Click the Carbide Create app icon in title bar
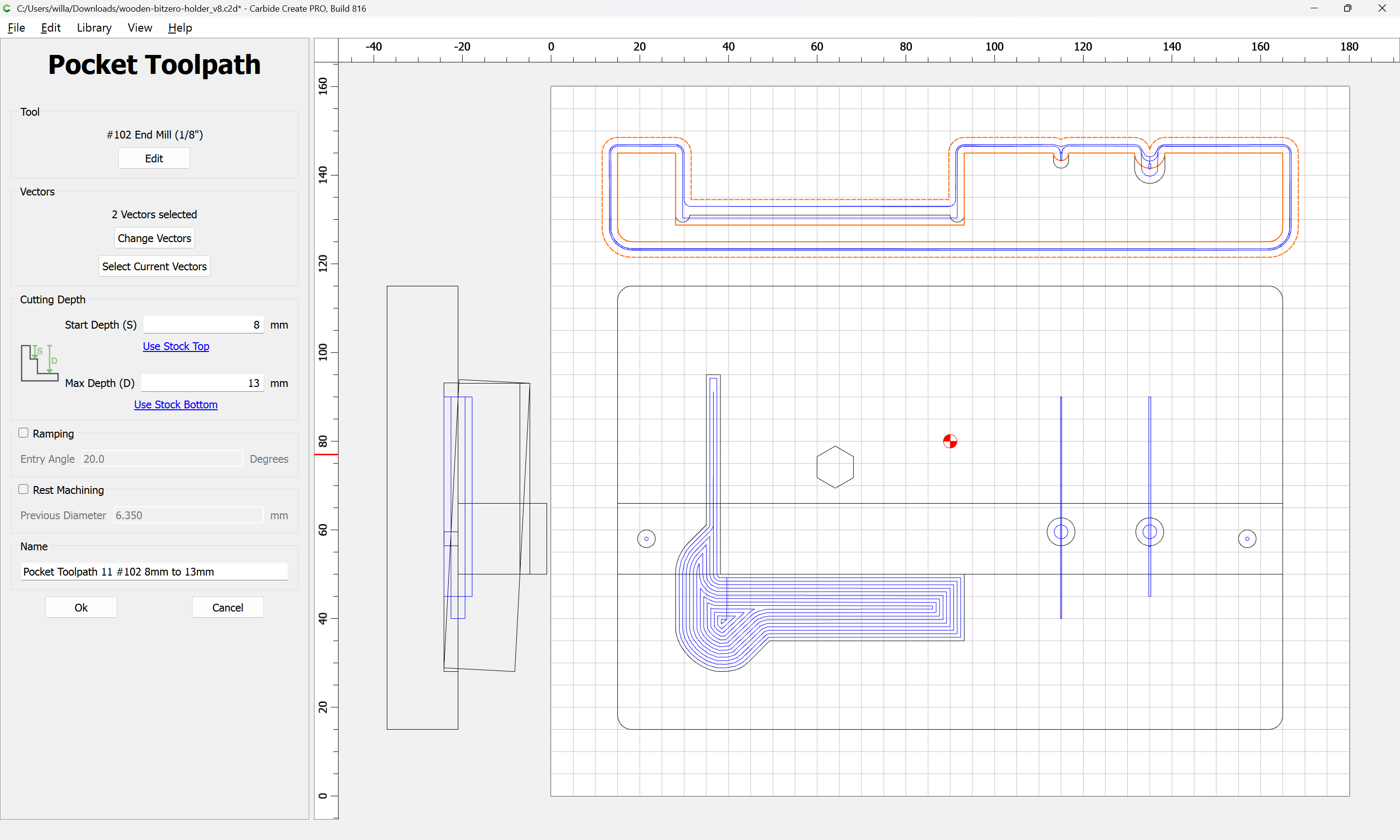Image resolution: width=1400 pixels, height=840 pixels. (x=7, y=8)
